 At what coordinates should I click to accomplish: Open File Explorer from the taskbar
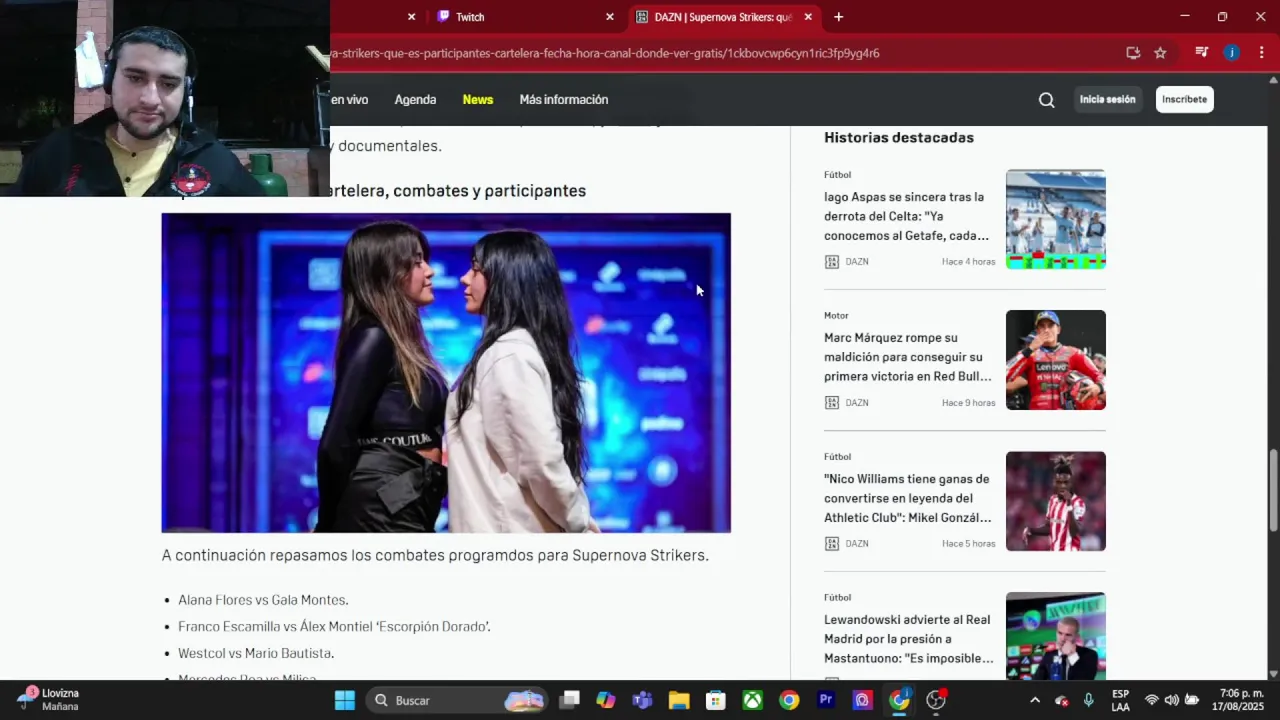[679, 700]
